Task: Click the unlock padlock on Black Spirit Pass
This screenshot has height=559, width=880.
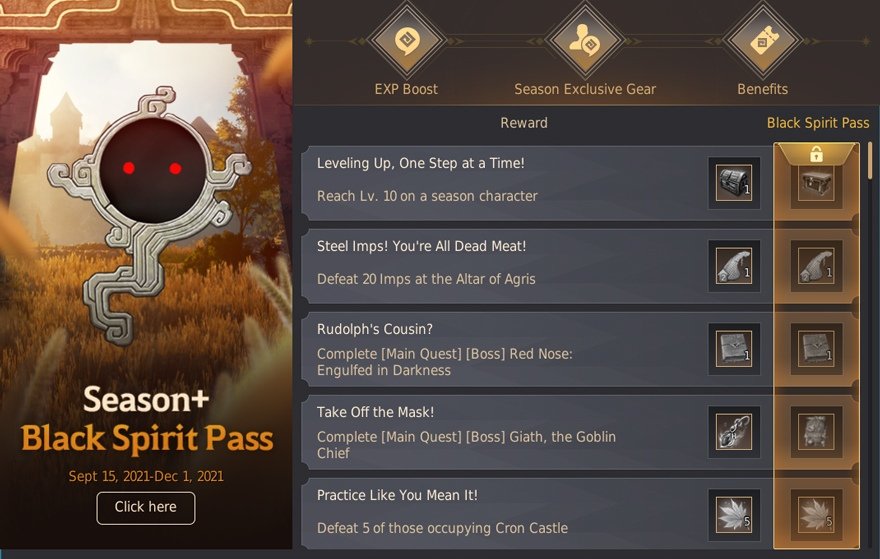Action: (x=817, y=154)
